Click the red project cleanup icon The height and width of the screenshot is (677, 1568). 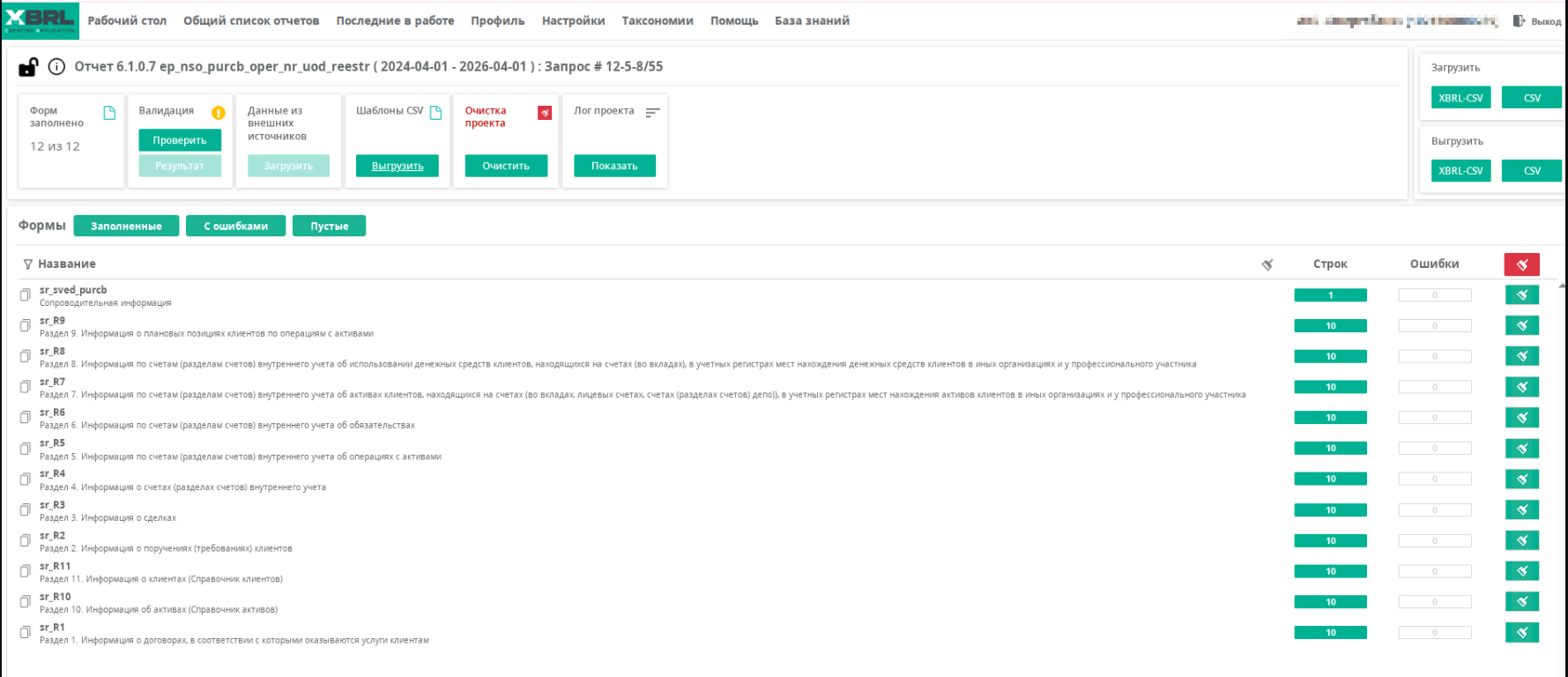545,113
